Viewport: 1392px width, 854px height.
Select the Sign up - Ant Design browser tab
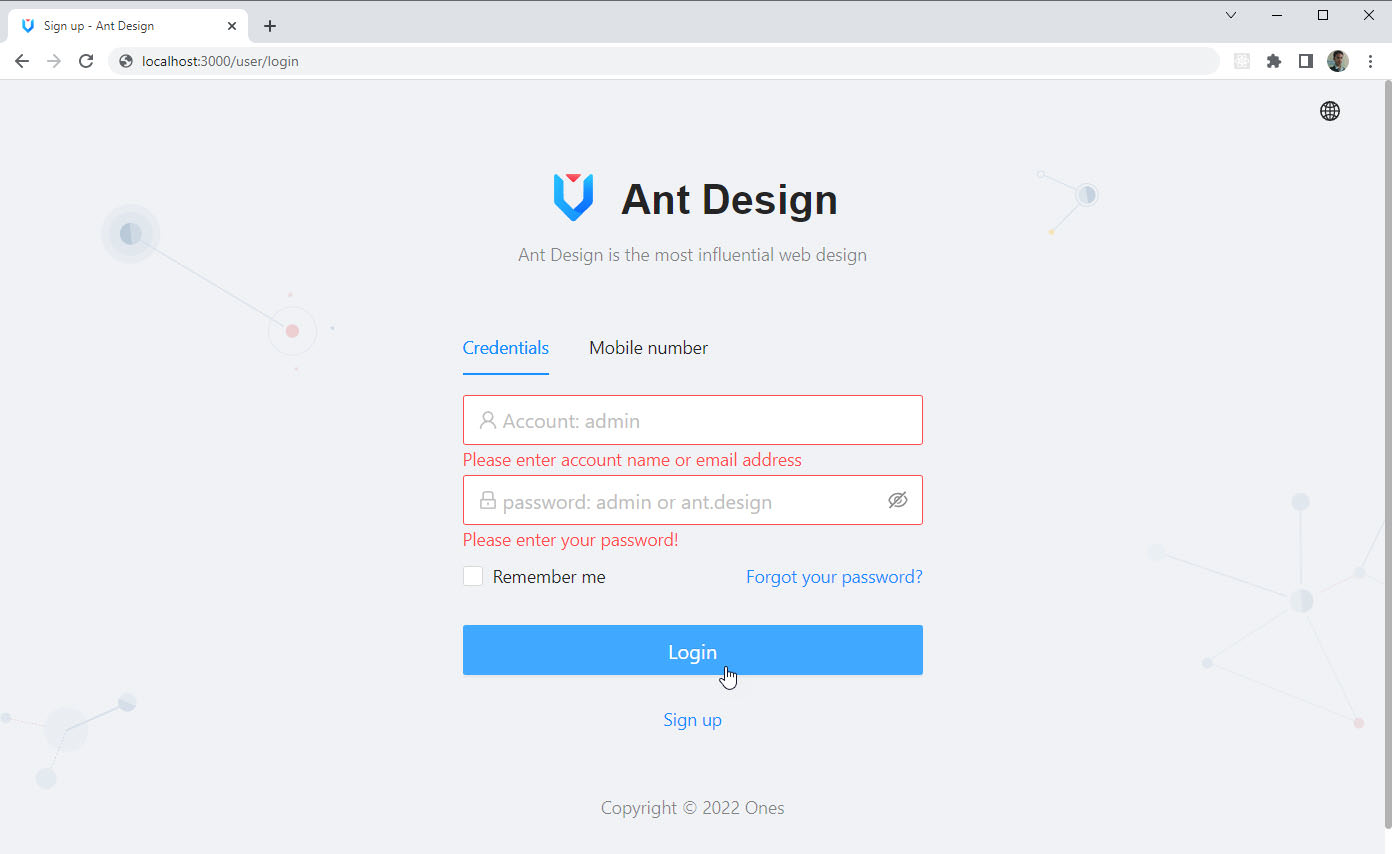click(128, 26)
